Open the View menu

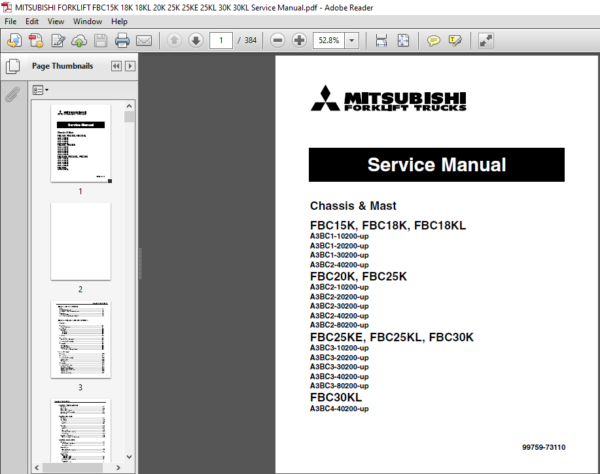[55, 21]
